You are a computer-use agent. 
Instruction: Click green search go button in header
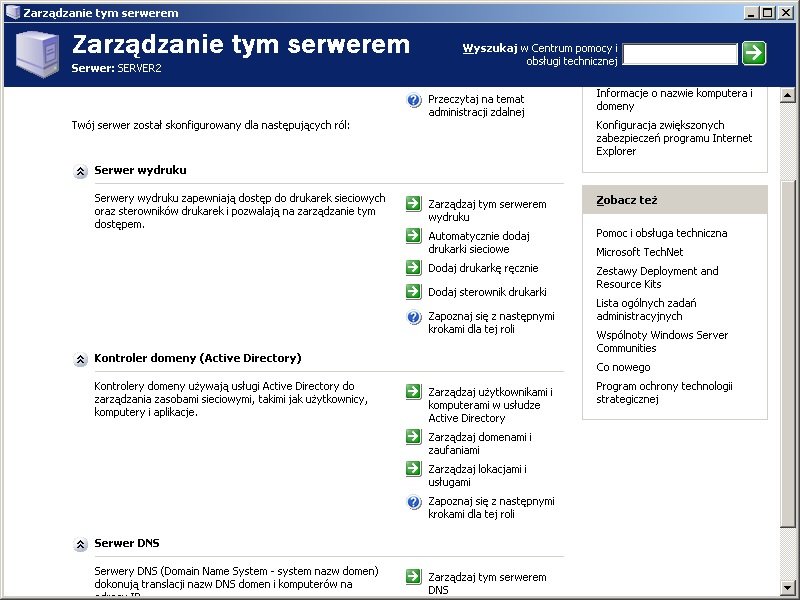(754, 53)
